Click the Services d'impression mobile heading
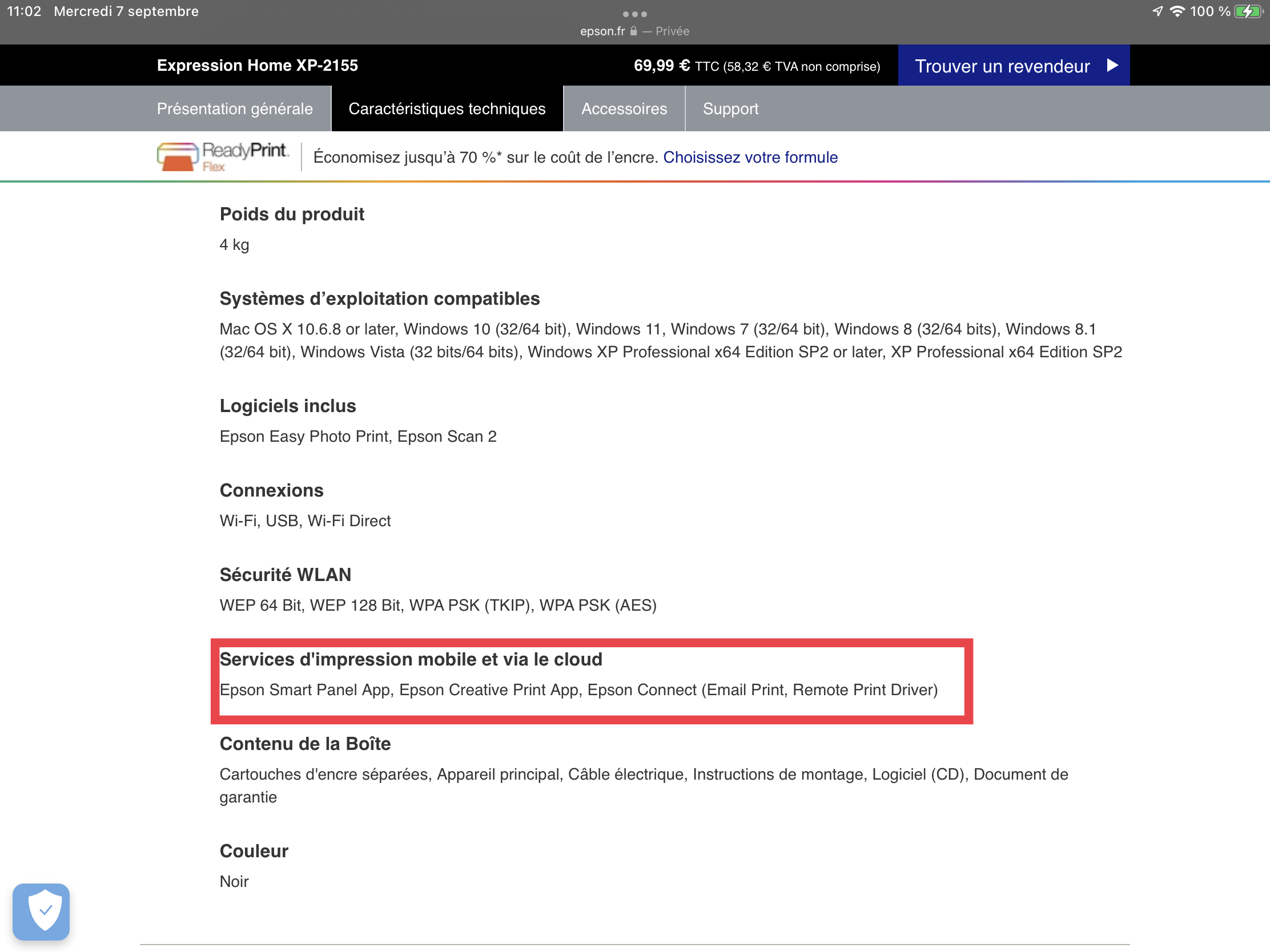 411,659
